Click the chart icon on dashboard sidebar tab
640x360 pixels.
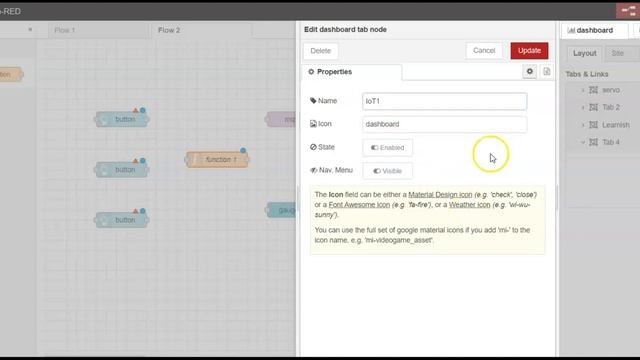pos(571,31)
